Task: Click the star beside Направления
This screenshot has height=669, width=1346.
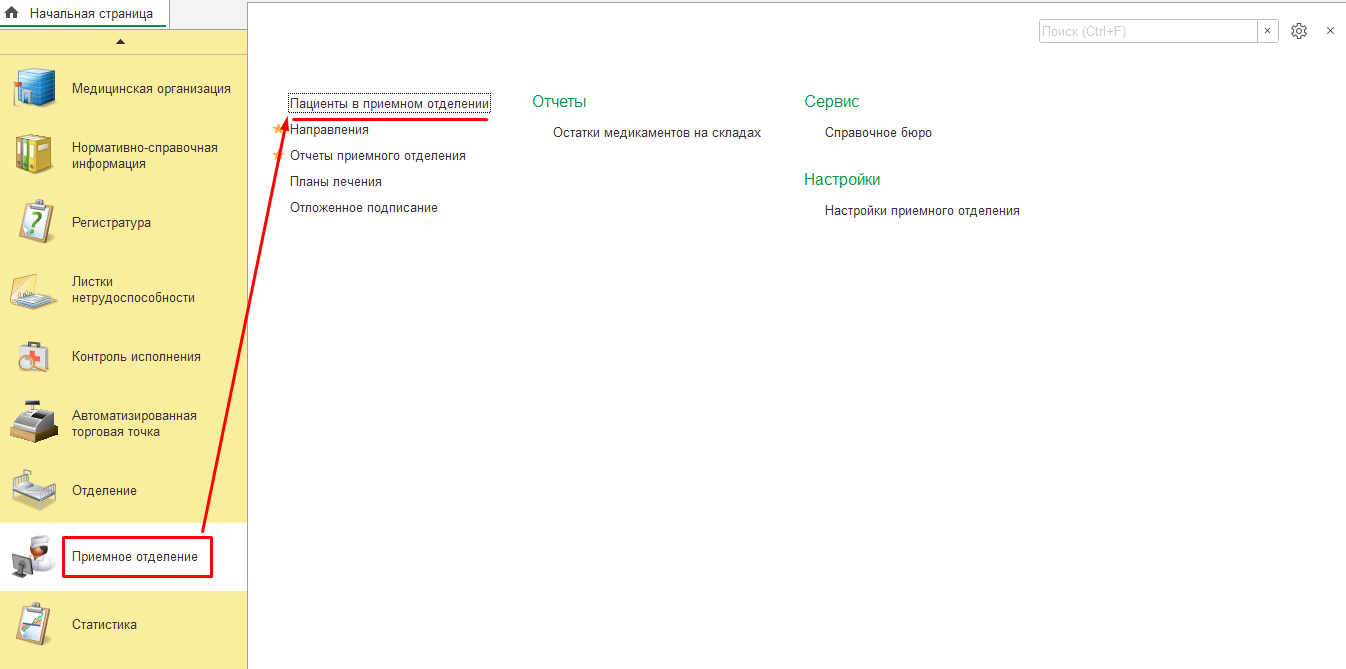Action: [279, 129]
